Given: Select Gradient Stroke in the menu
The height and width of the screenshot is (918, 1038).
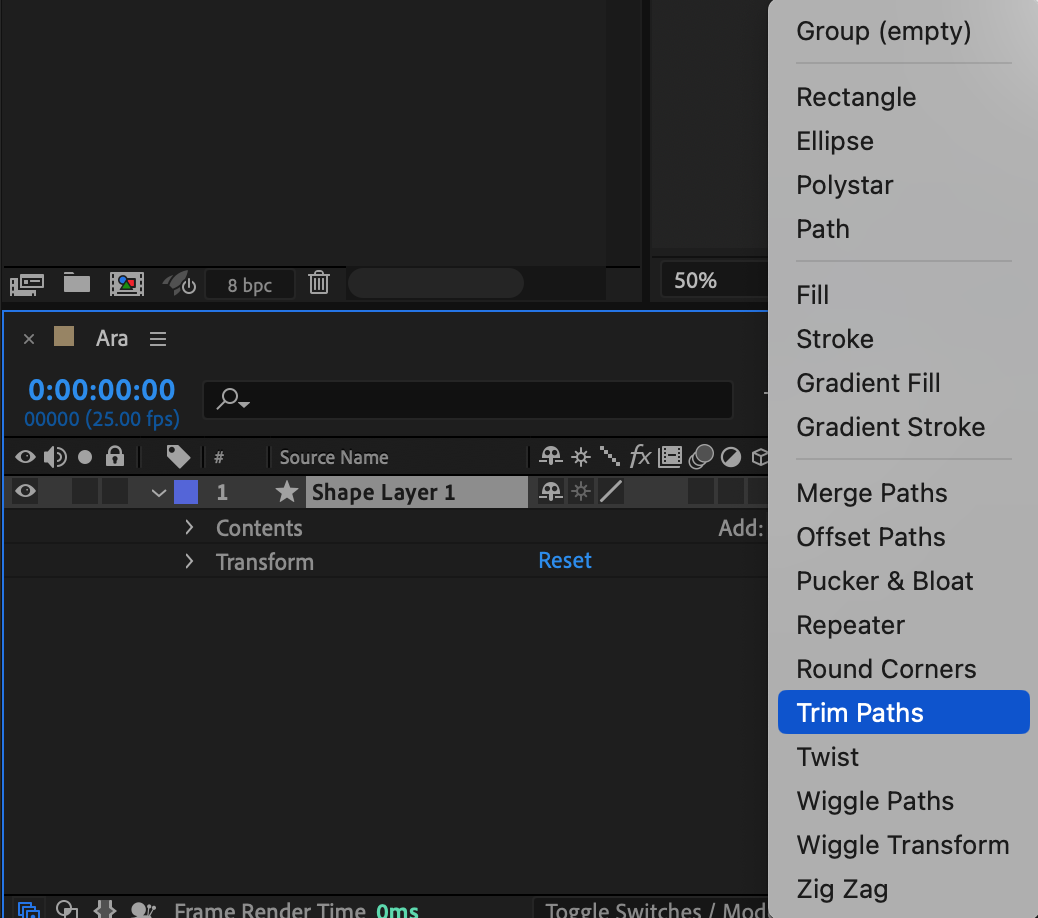Looking at the screenshot, I should point(890,427).
